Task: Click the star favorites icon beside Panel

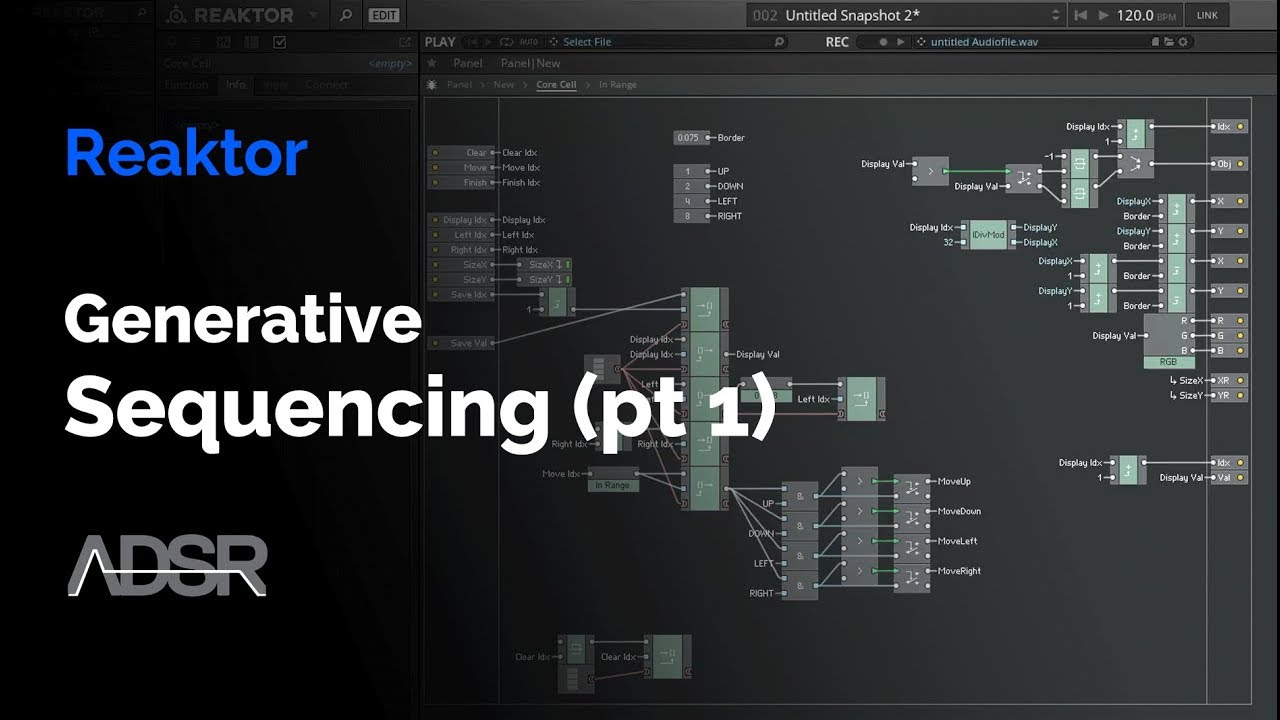Action: (432, 63)
